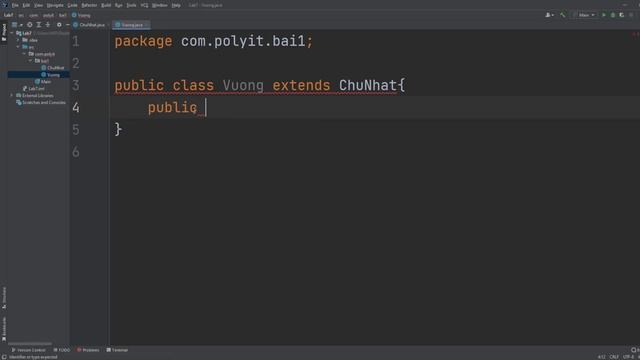Expand the External Libraries node
This screenshot has height=360, width=640.
coord(12,96)
